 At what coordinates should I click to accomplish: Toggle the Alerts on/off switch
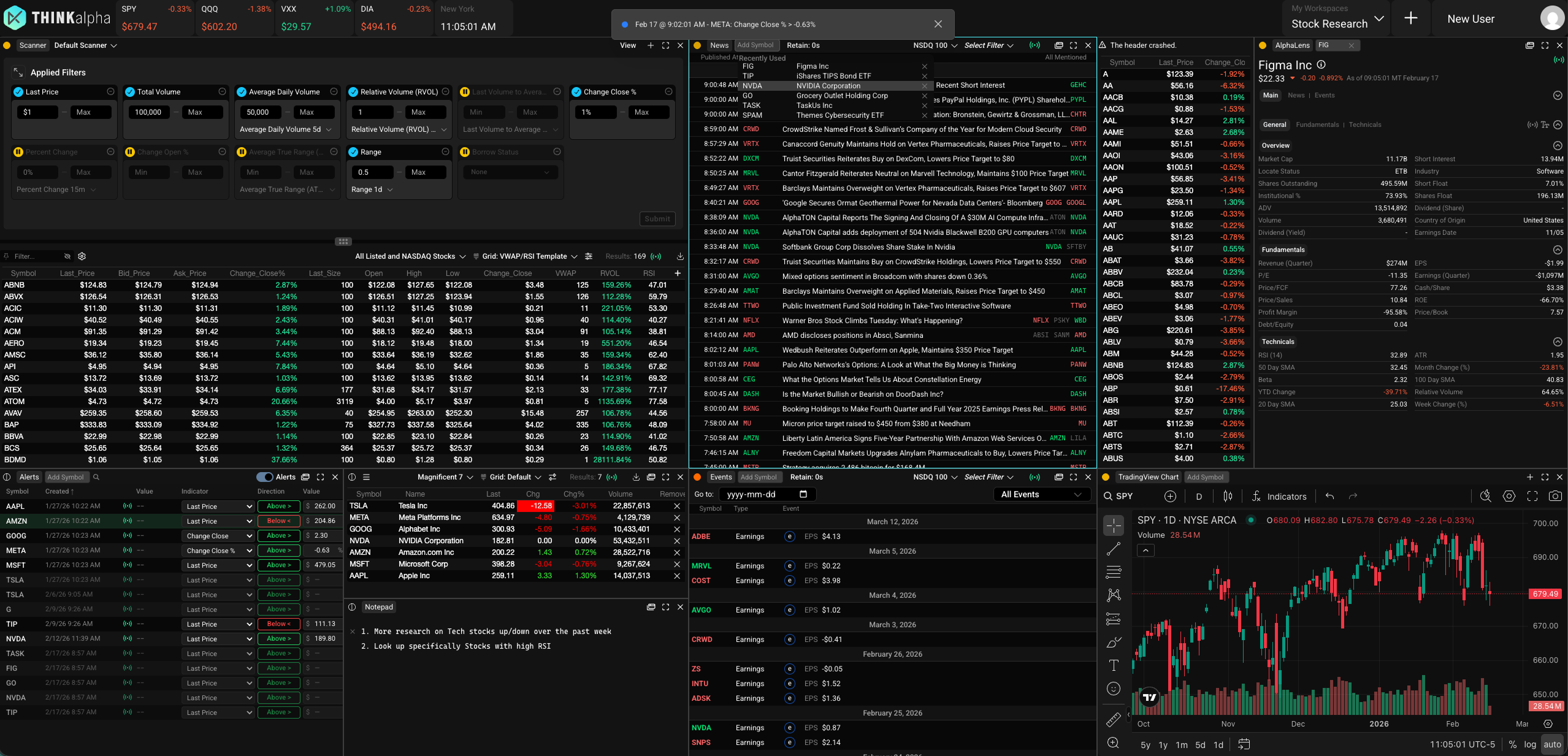(264, 477)
